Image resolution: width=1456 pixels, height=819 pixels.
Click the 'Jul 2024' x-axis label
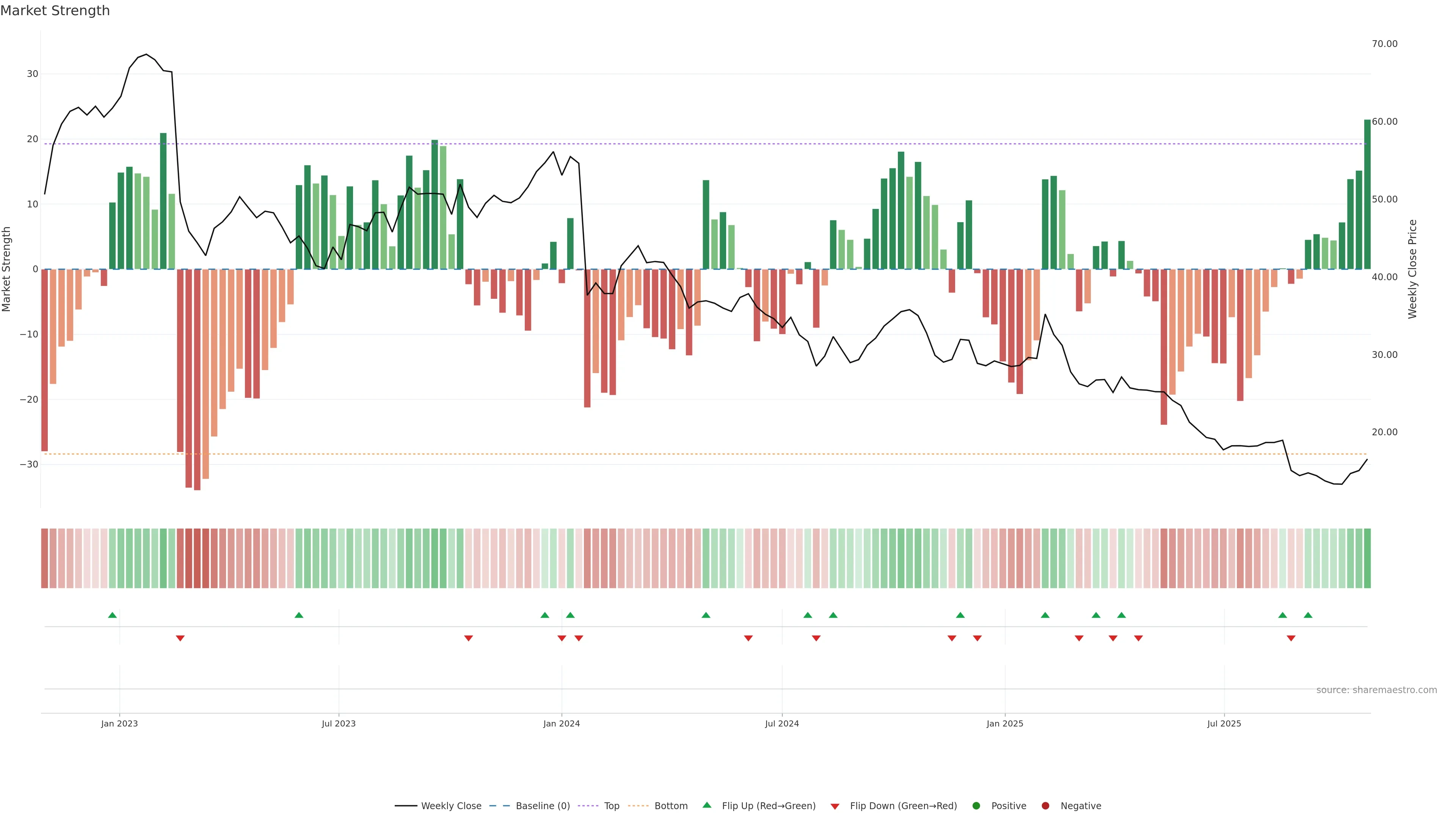click(782, 723)
